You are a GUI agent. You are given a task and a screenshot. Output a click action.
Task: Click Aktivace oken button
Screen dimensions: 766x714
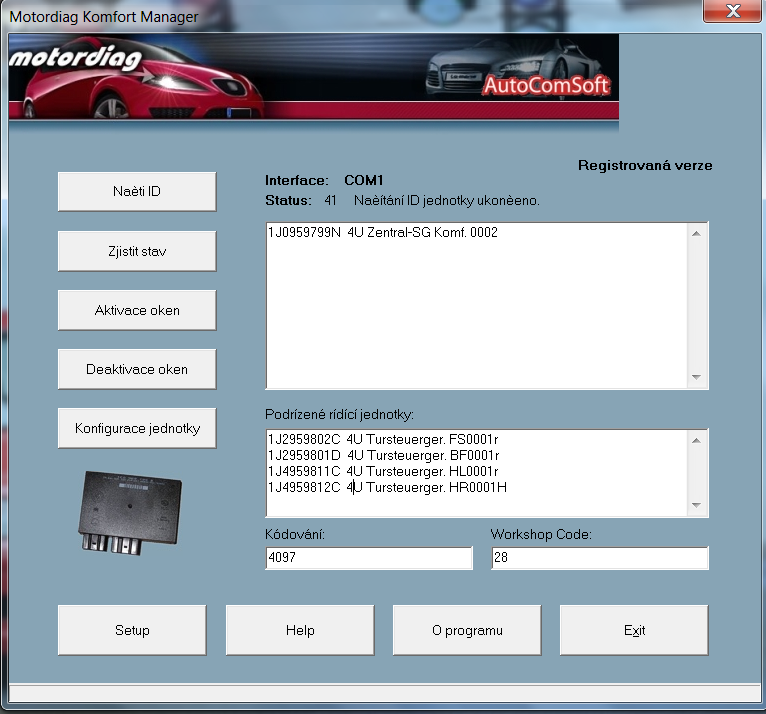point(137,310)
